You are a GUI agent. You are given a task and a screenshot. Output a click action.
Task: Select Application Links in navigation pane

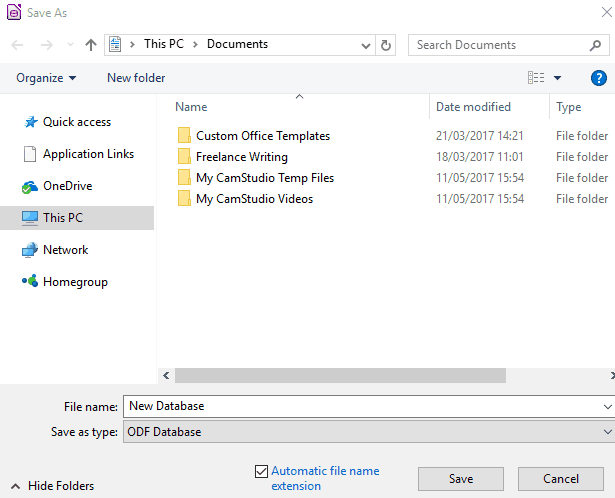pos(88,154)
